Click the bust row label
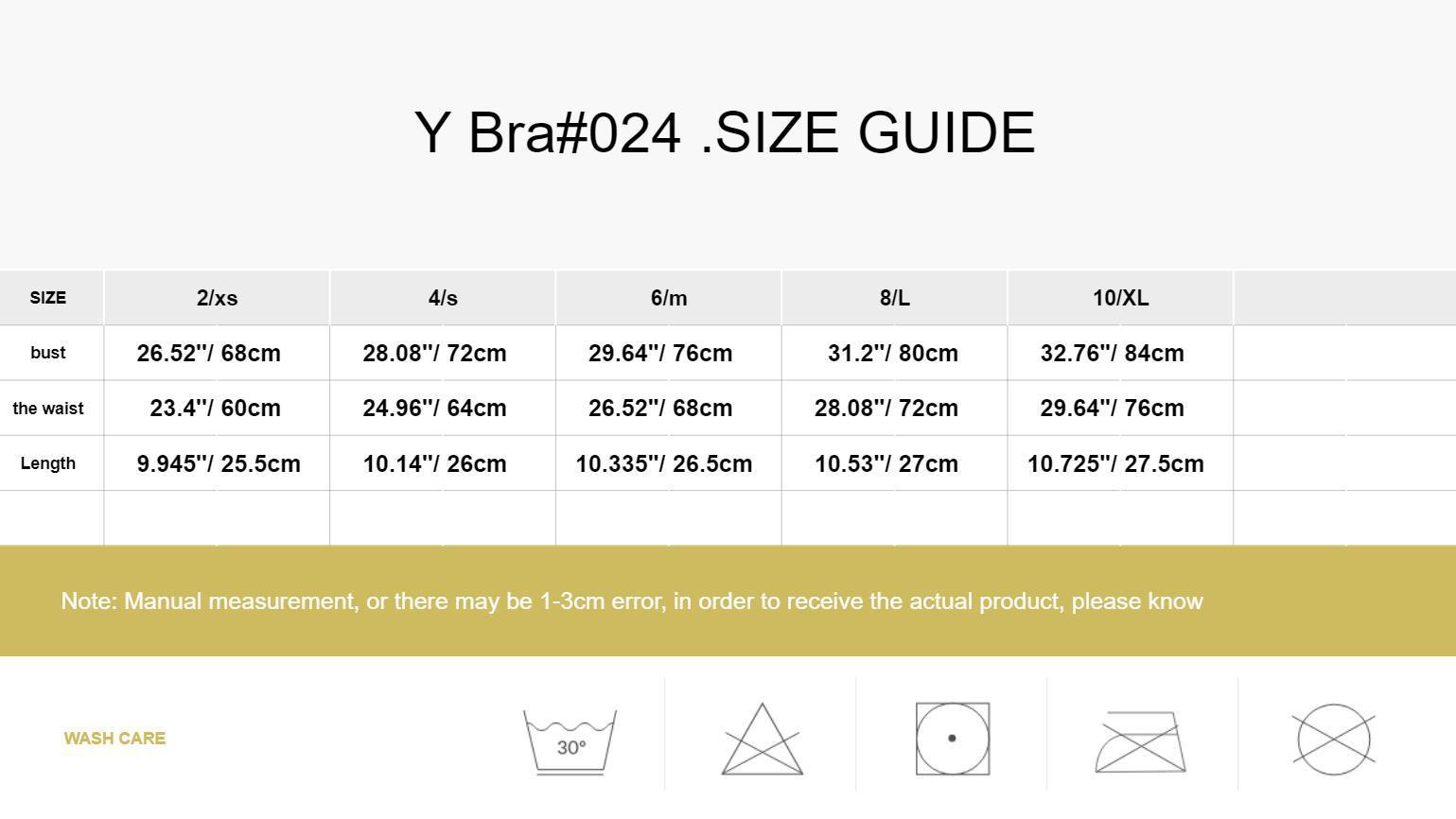1456x819 pixels. [48, 353]
